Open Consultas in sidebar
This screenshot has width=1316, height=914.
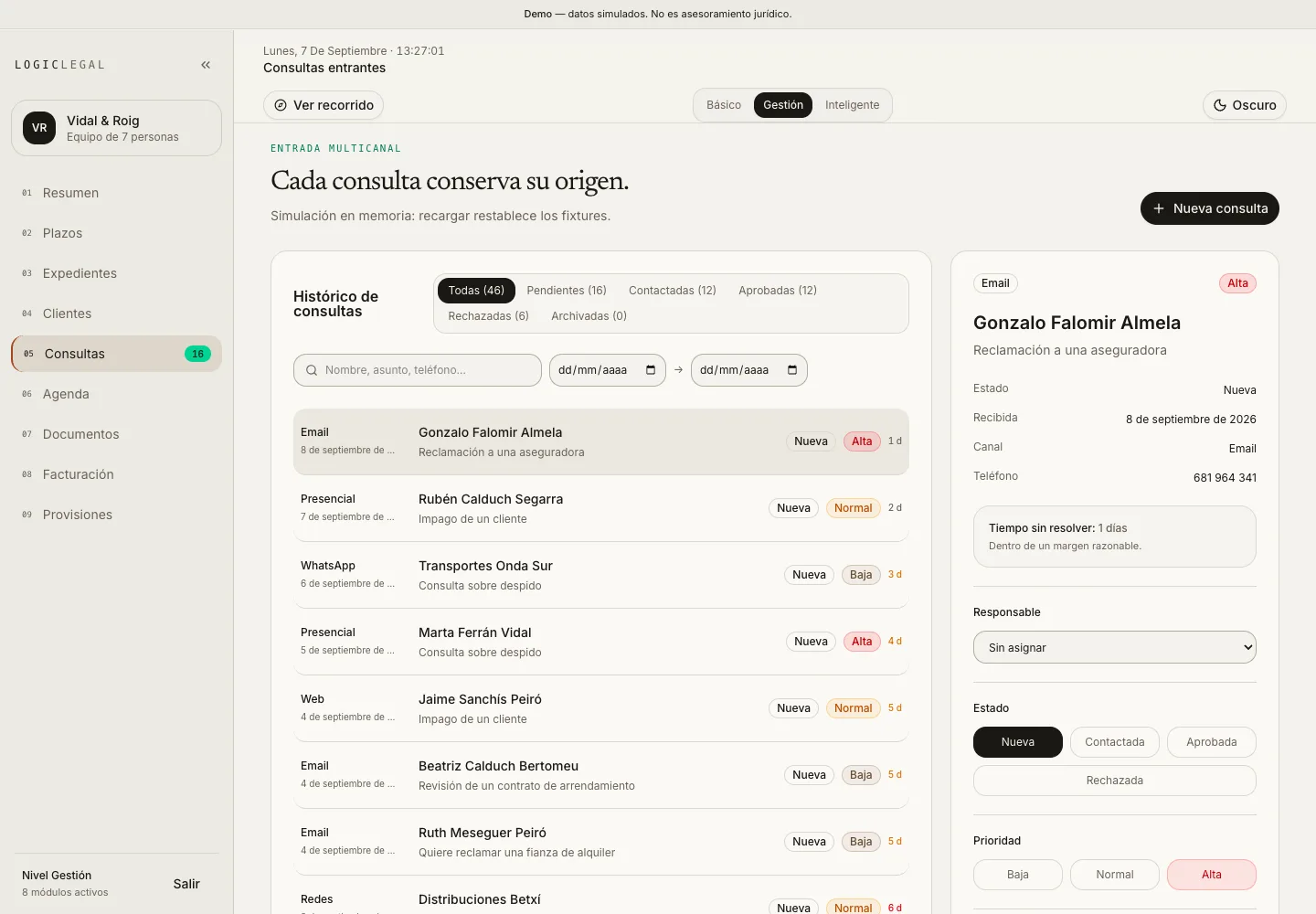click(116, 354)
